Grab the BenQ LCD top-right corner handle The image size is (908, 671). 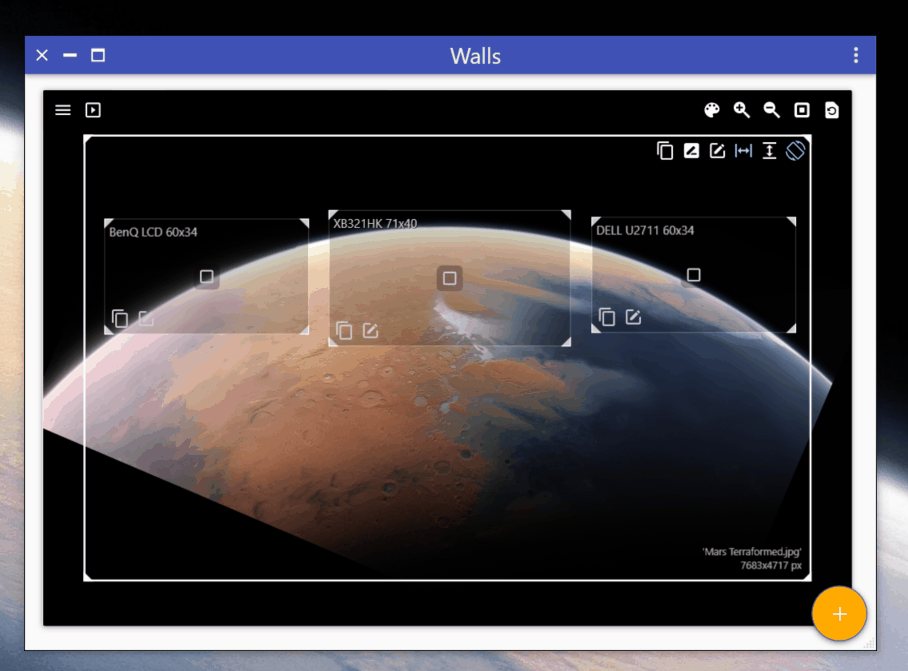click(305, 223)
